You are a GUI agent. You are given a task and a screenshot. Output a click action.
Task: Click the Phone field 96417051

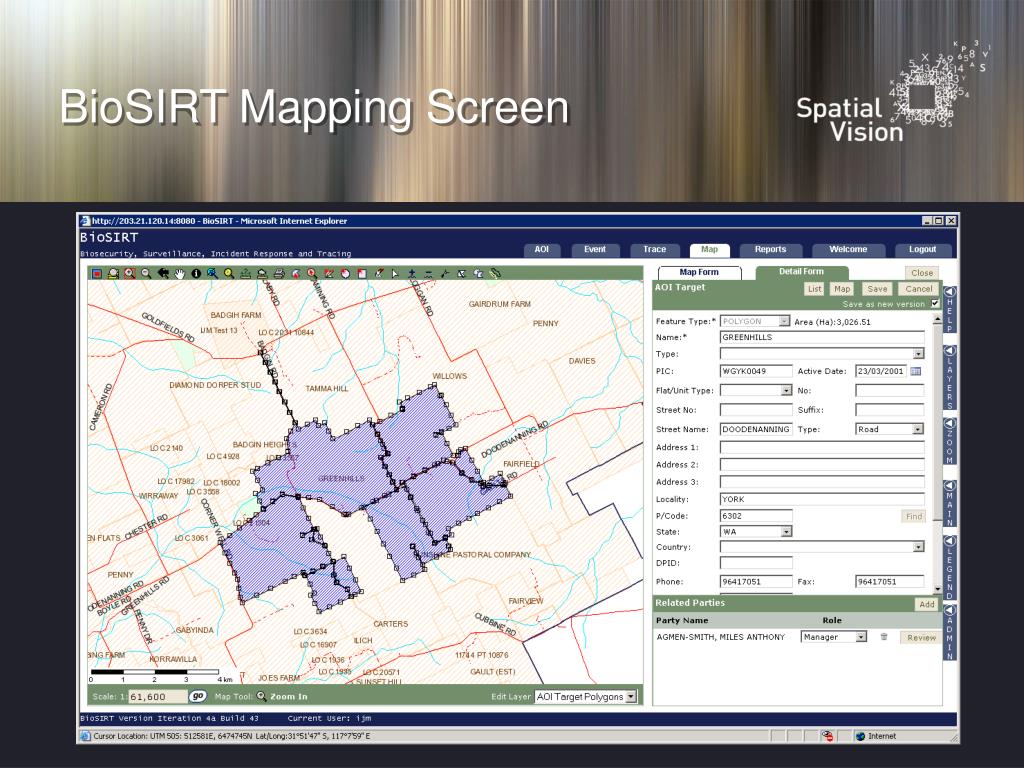(756, 581)
